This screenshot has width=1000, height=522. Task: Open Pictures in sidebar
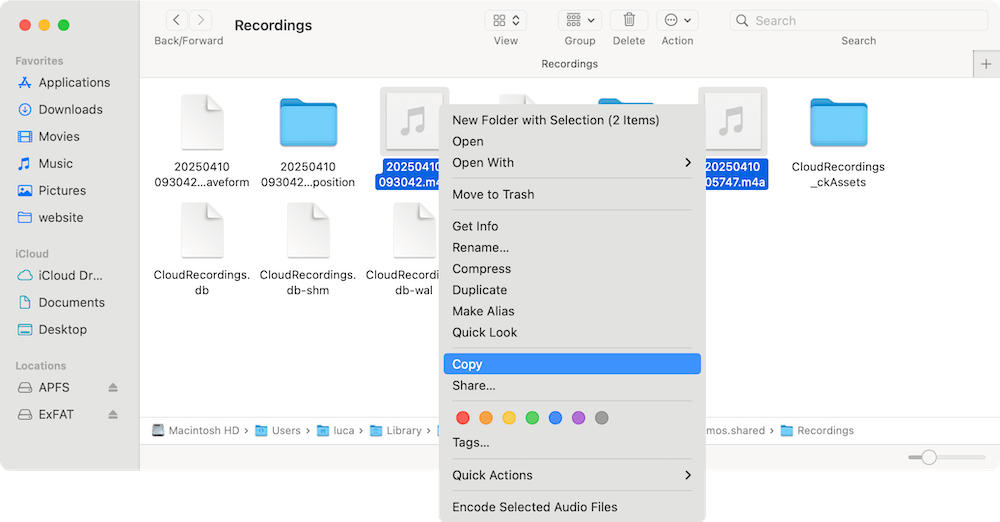[x=52, y=190]
